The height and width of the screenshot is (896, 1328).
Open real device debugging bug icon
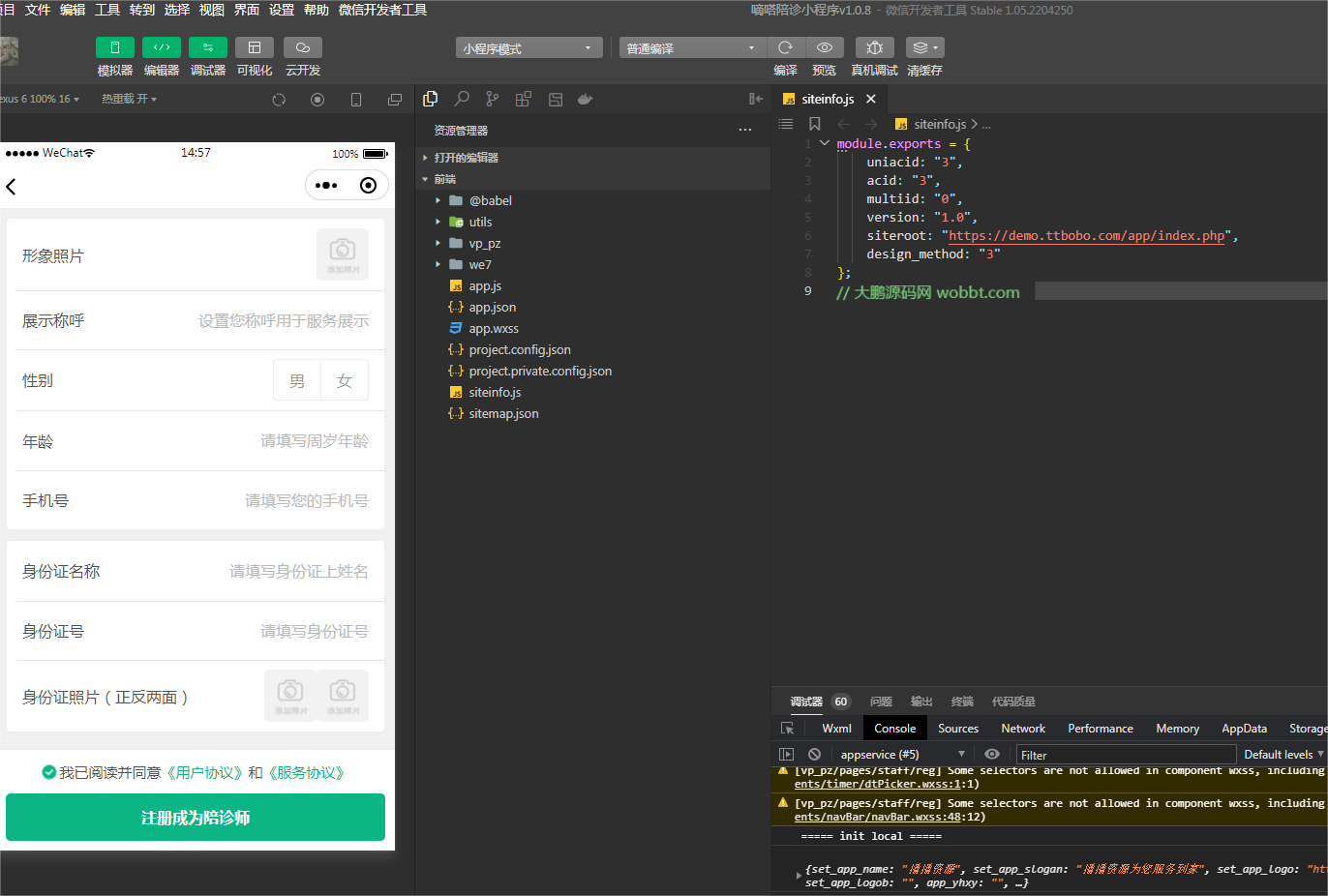coord(874,47)
